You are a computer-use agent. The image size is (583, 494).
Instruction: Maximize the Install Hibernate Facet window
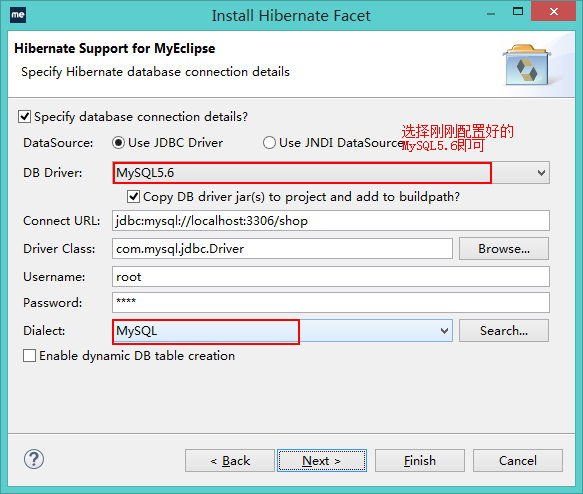pyautogui.click(x=518, y=12)
